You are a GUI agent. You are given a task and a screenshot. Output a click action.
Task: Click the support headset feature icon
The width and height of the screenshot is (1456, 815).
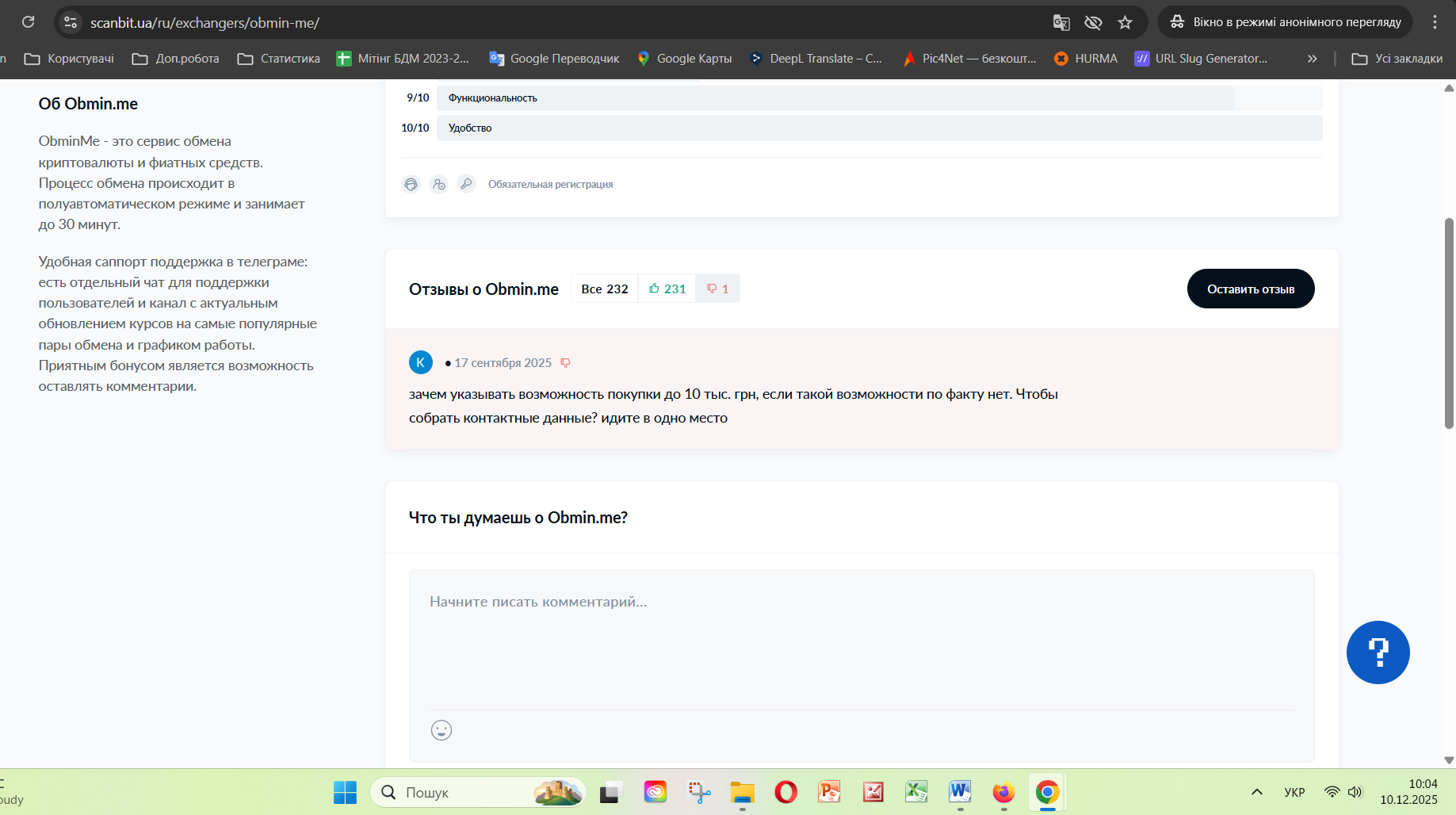(411, 184)
